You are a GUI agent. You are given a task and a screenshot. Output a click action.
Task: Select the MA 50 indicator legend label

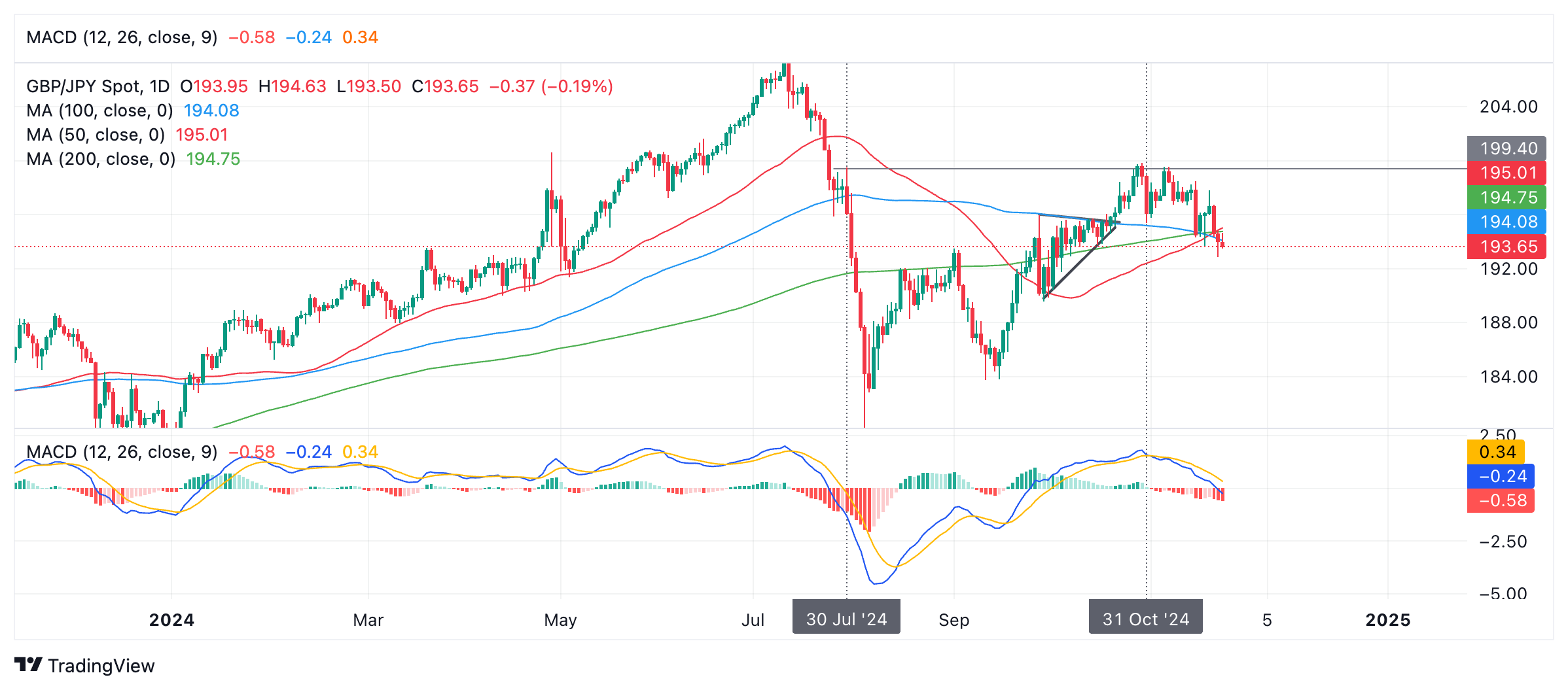coord(96,135)
